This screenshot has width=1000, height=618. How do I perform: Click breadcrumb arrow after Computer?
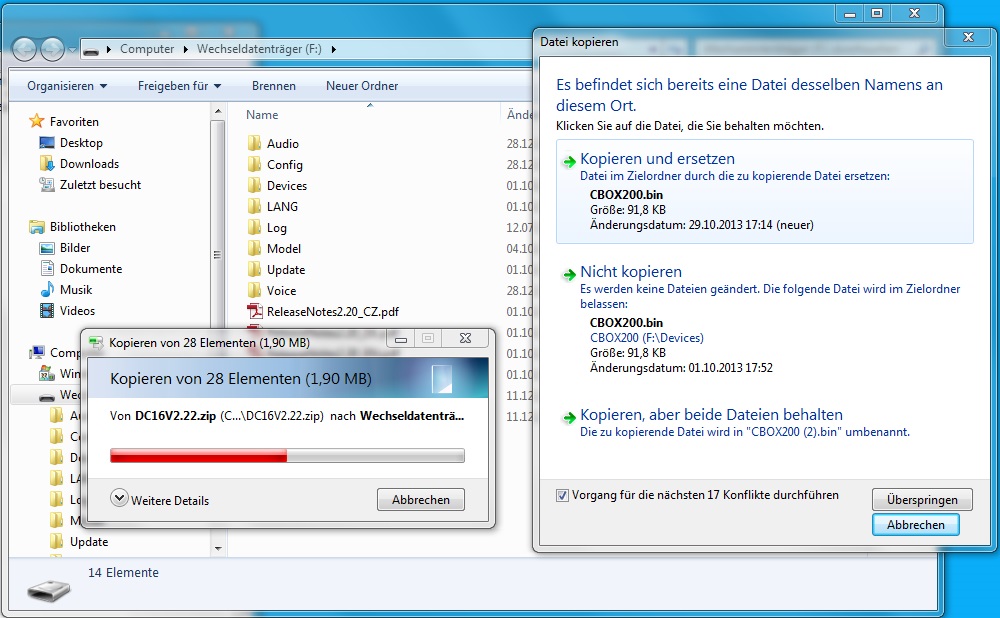coord(186,50)
